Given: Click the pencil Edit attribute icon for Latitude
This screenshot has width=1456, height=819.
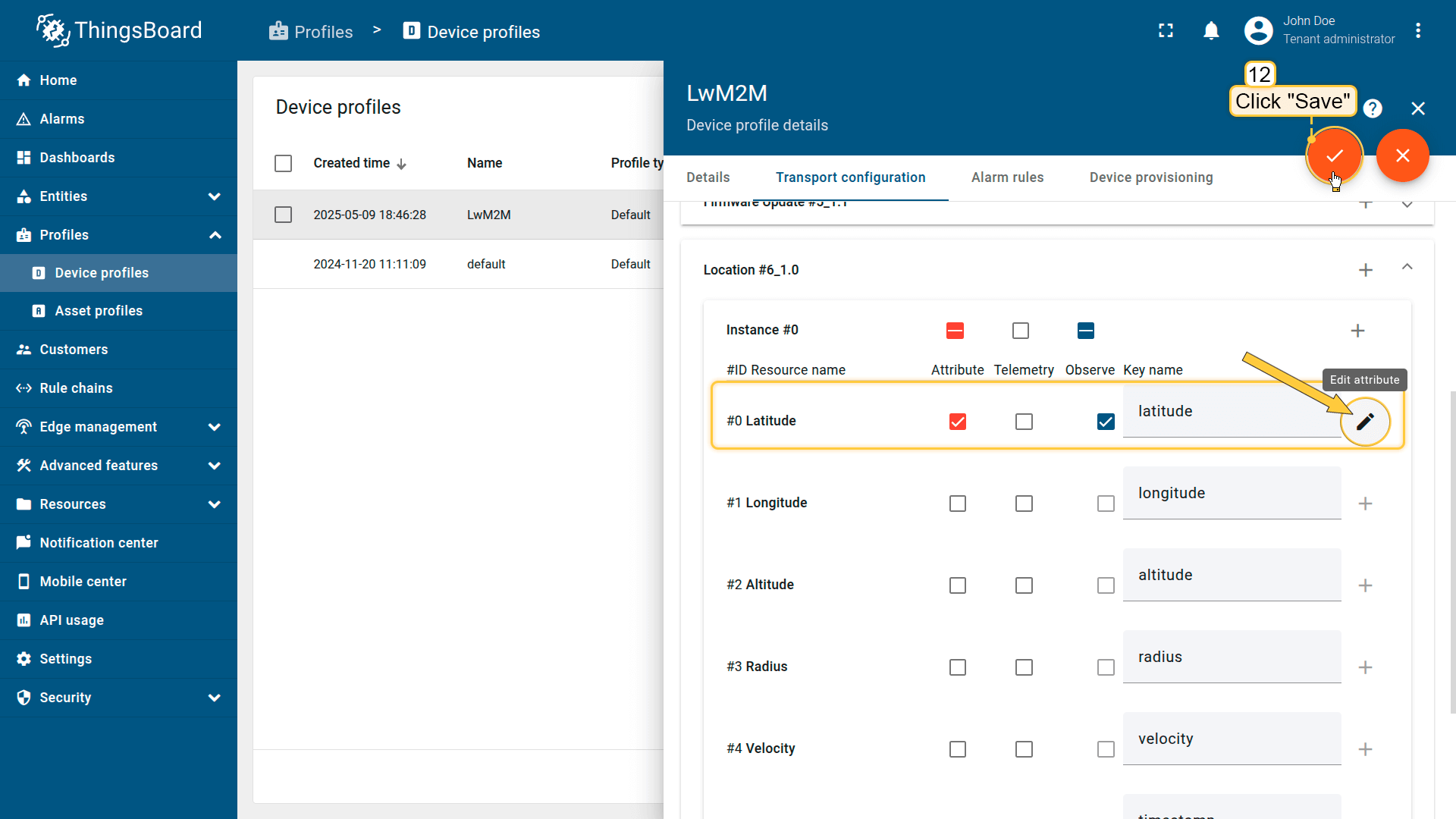Looking at the screenshot, I should click(x=1365, y=422).
